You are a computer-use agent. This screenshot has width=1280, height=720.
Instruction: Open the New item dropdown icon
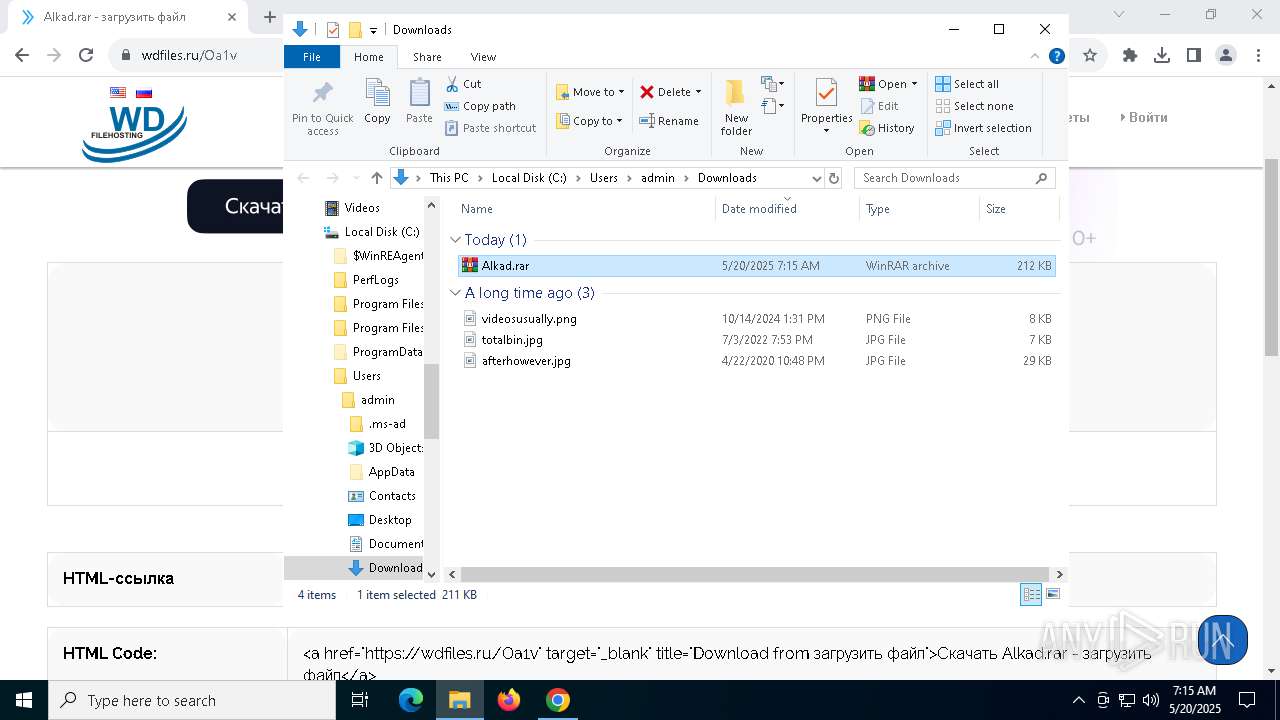(772, 84)
